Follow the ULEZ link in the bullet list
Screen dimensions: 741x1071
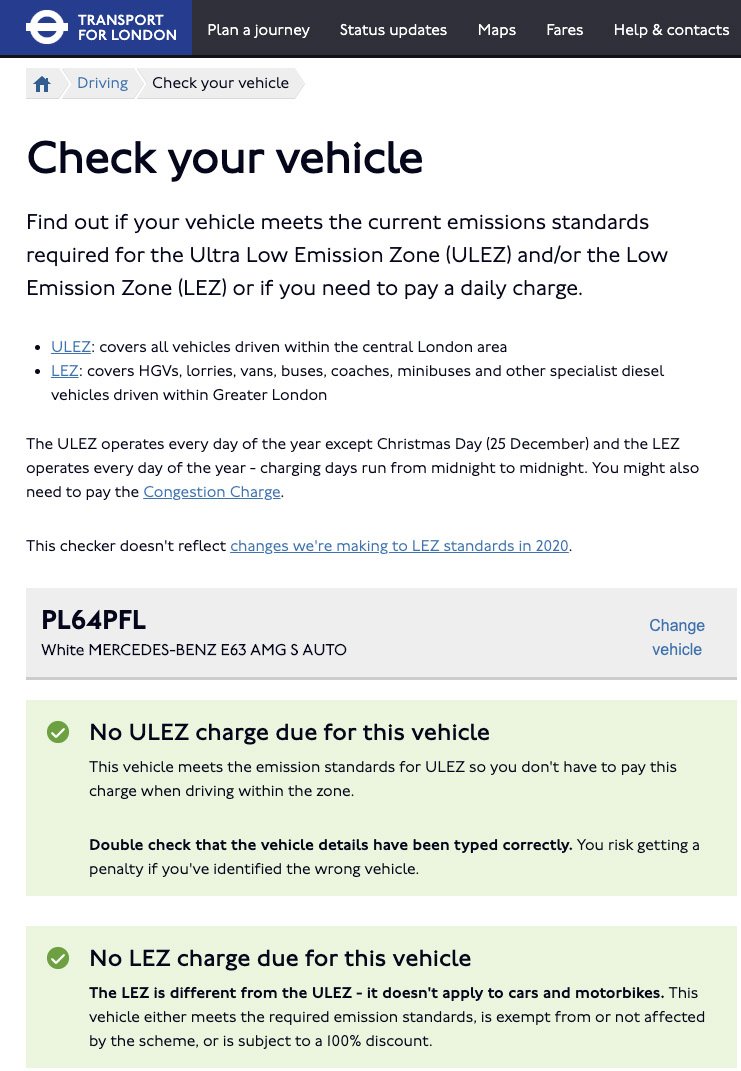pyautogui.click(x=71, y=347)
